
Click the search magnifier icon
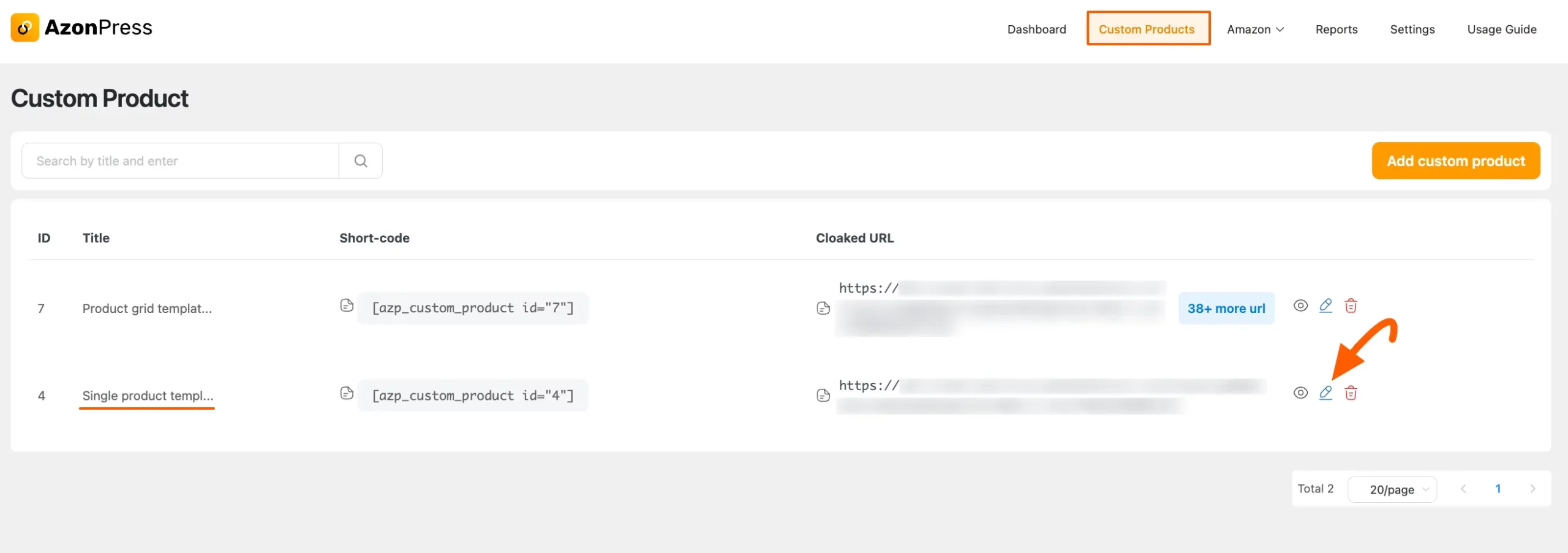(361, 160)
